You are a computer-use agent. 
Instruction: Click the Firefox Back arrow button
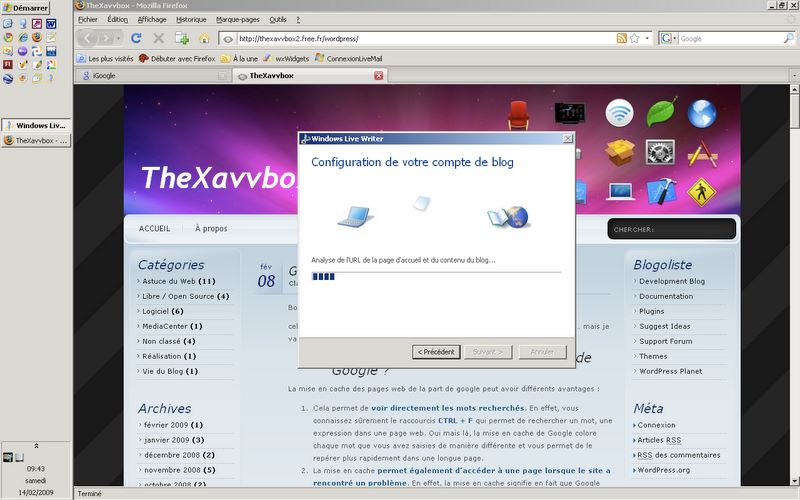[87, 38]
